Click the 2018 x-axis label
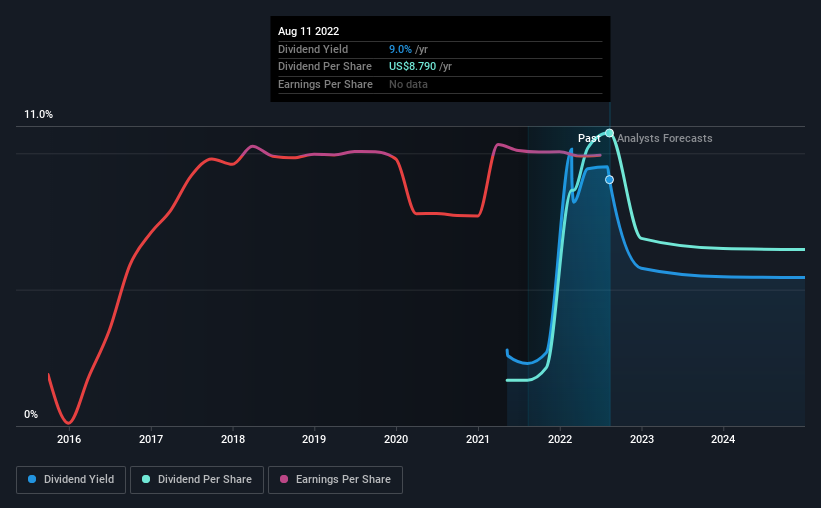Viewport: 821px width, 508px height. pos(233,439)
